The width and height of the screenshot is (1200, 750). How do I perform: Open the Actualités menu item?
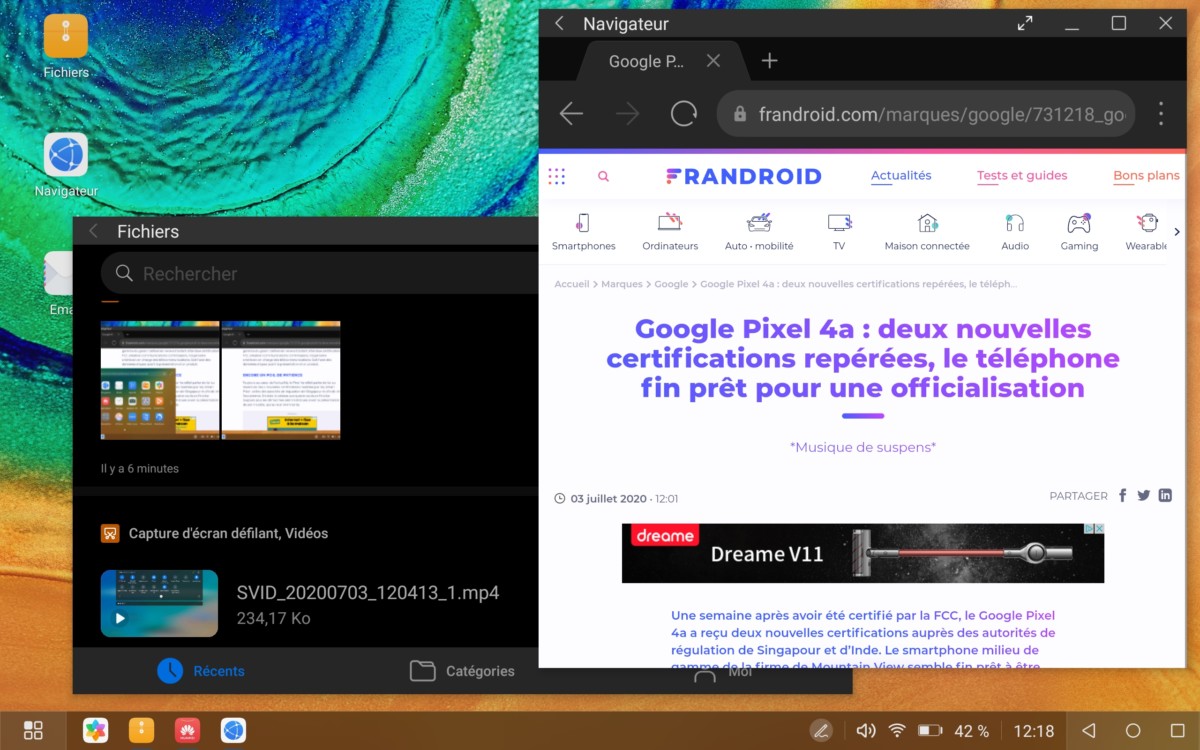[901, 176]
